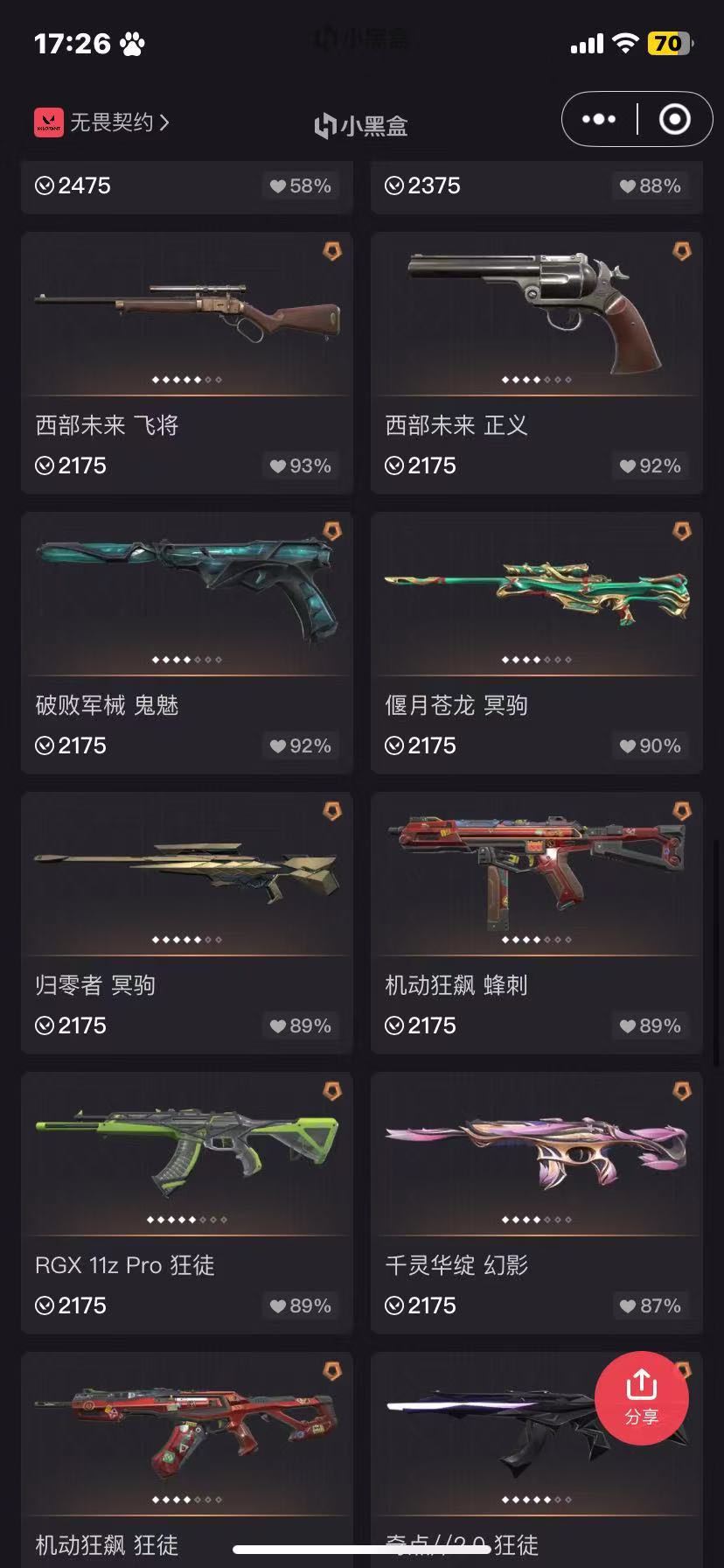The width and height of the screenshot is (724, 1568).
Task: Tap the 90% heart on 偃月苍龙 冥驹
Action: click(649, 745)
